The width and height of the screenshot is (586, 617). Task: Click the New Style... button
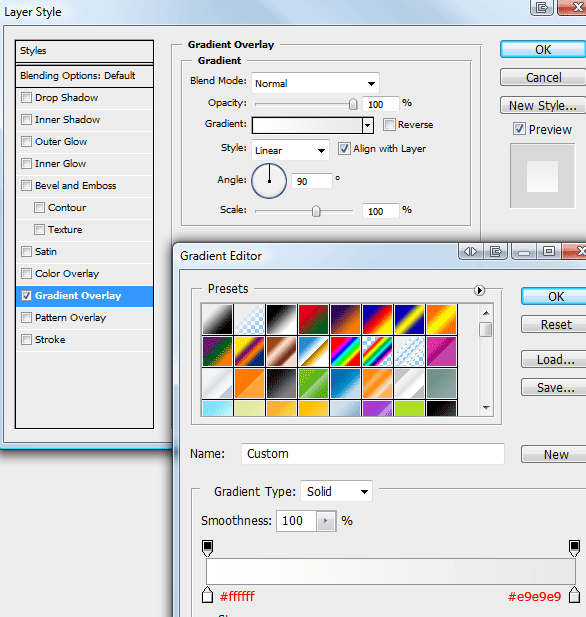[x=543, y=105]
